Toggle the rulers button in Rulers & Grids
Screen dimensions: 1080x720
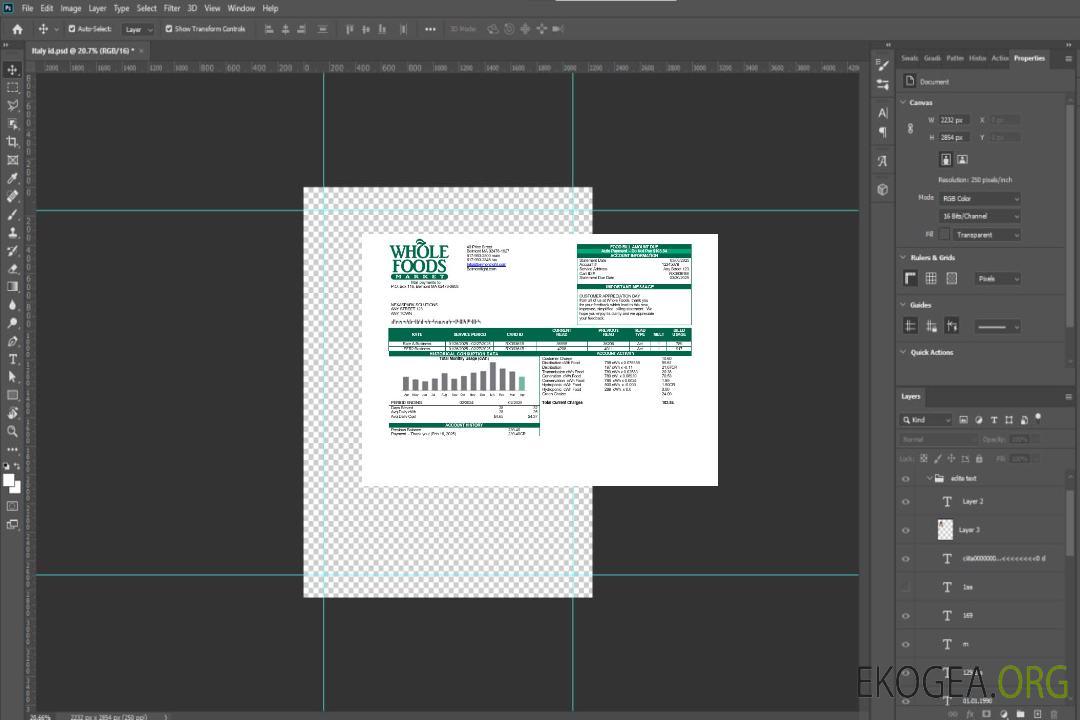coord(910,278)
